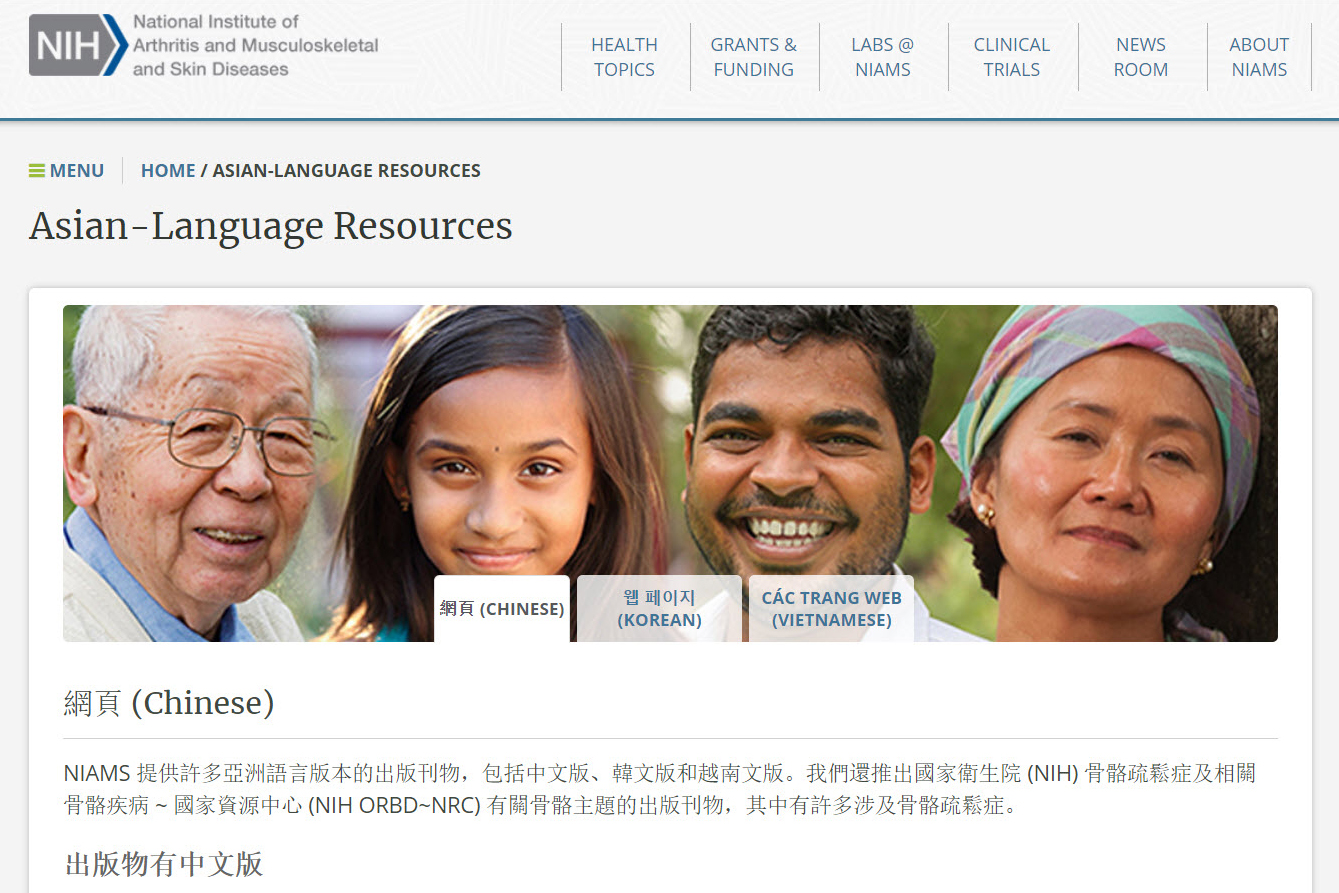Open HEALTH TOPICS navigation menu
Viewport: 1339px width, 893px height.
tap(624, 57)
